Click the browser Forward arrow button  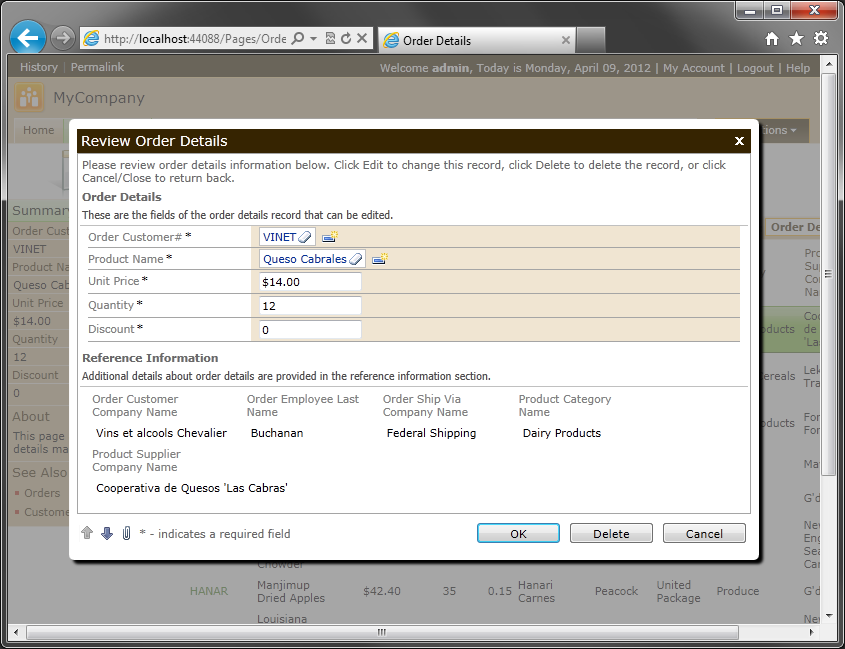(63, 38)
